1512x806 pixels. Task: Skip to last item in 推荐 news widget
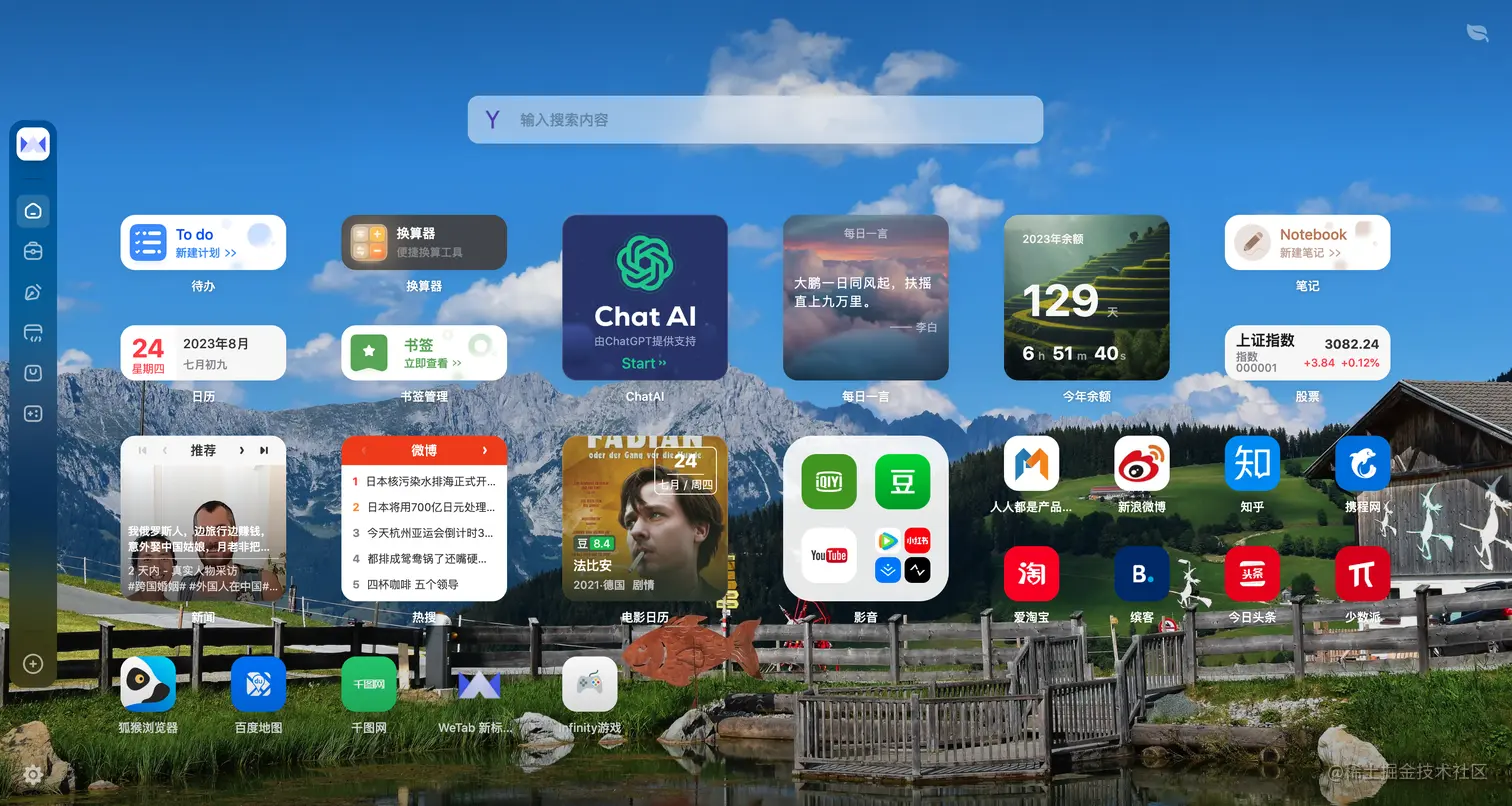[264, 451]
